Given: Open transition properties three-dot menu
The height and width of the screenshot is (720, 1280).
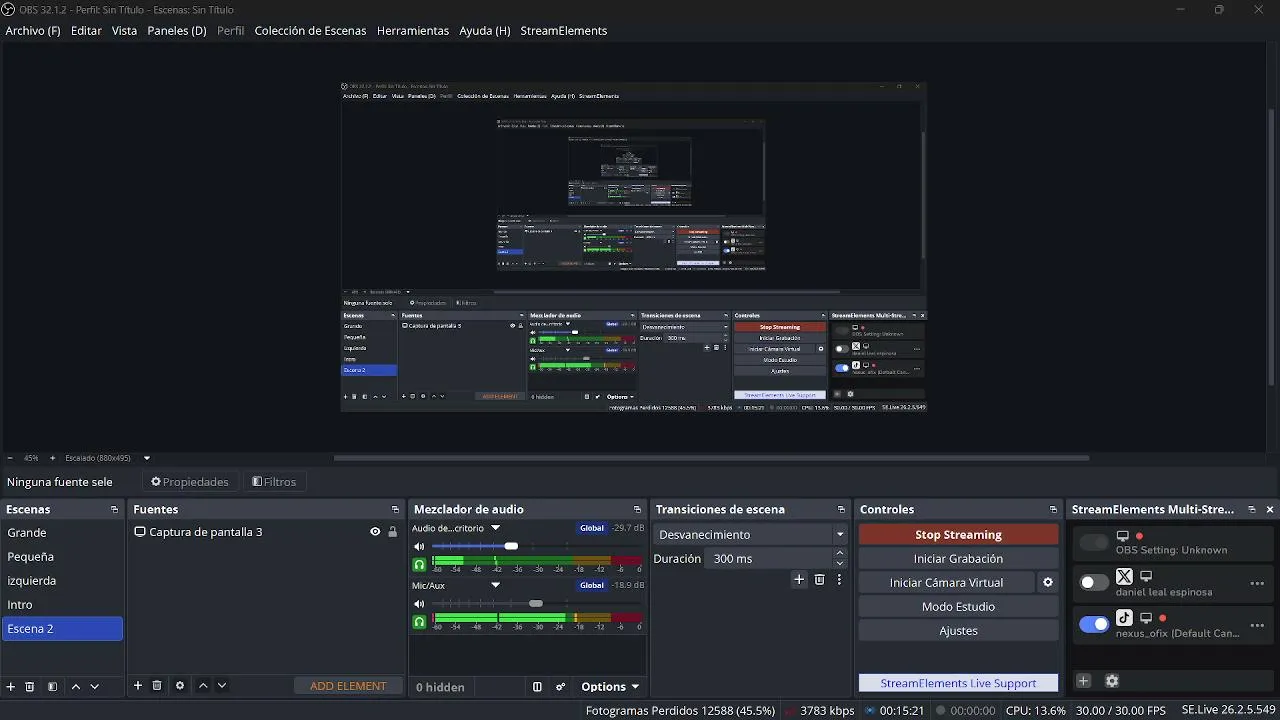Looking at the screenshot, I should pyautogui.click(x=839, y=579).
